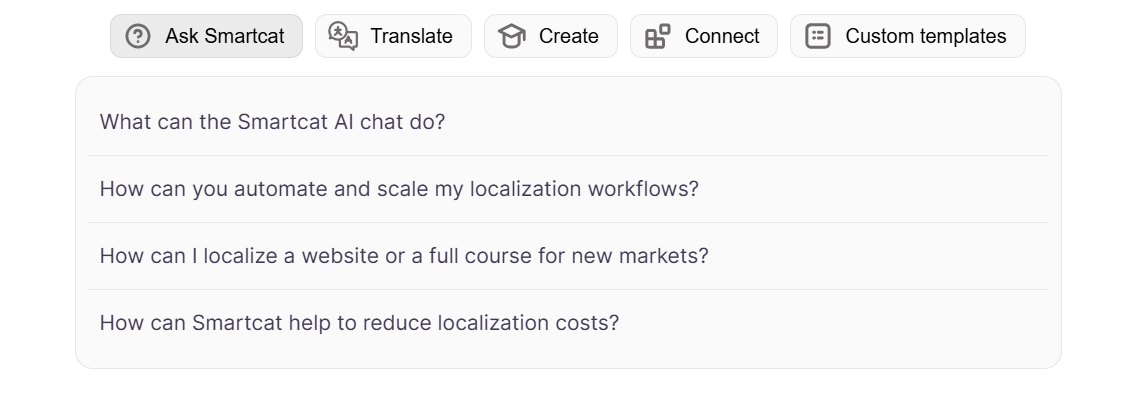This screenshot has width=1122, height=405.
Task: Switch to the Connect tab
Action: coord(703,36)
